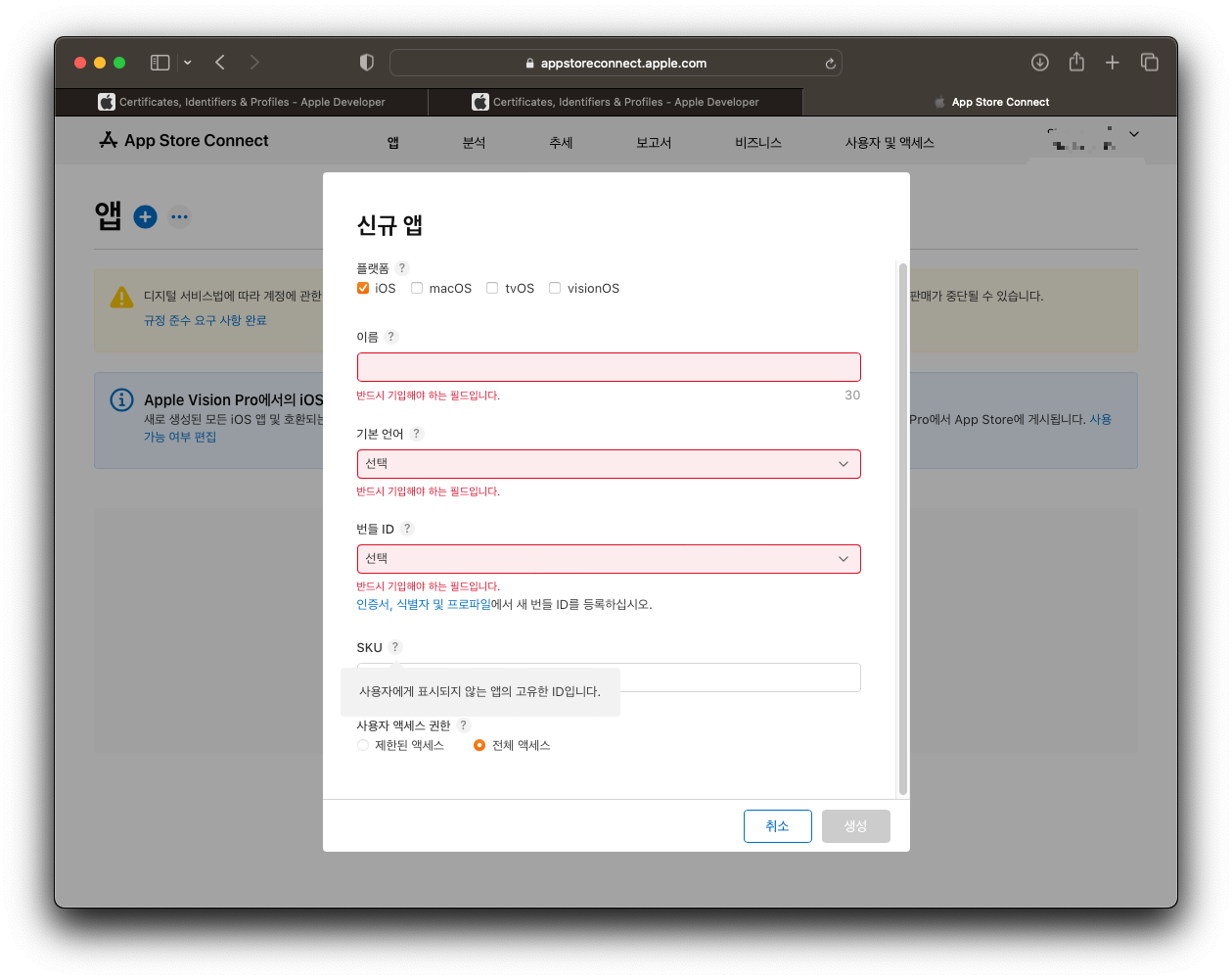Click the yellow warning triangle icon
This screenshot has height=980, width=1232.
[x=121, y=298]
